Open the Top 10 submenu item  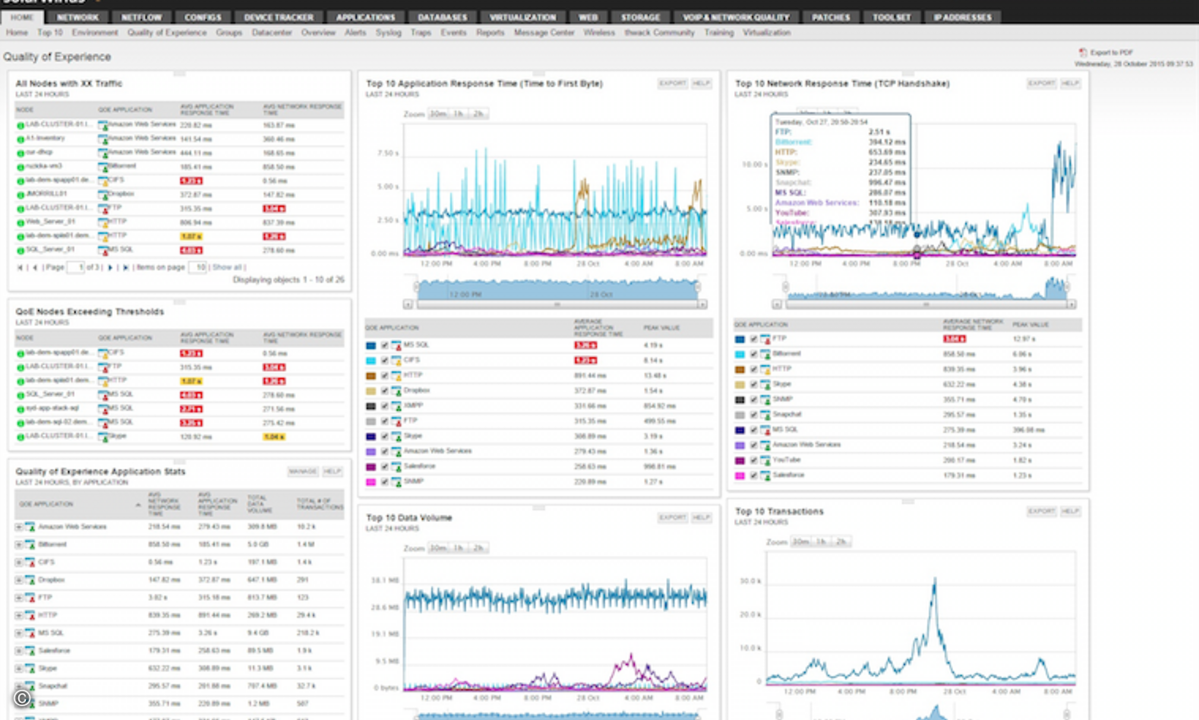point(50,33)
